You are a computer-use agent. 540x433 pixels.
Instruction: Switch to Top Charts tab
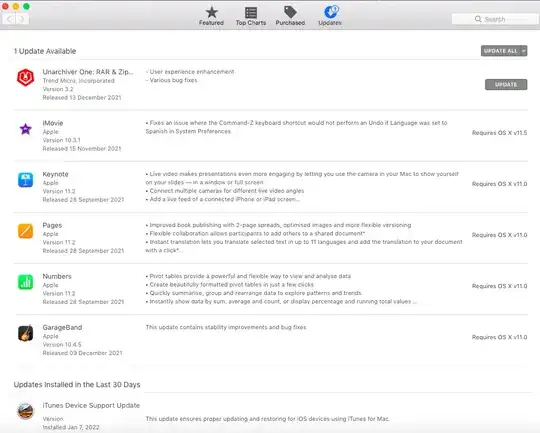[x=251, y=16]
